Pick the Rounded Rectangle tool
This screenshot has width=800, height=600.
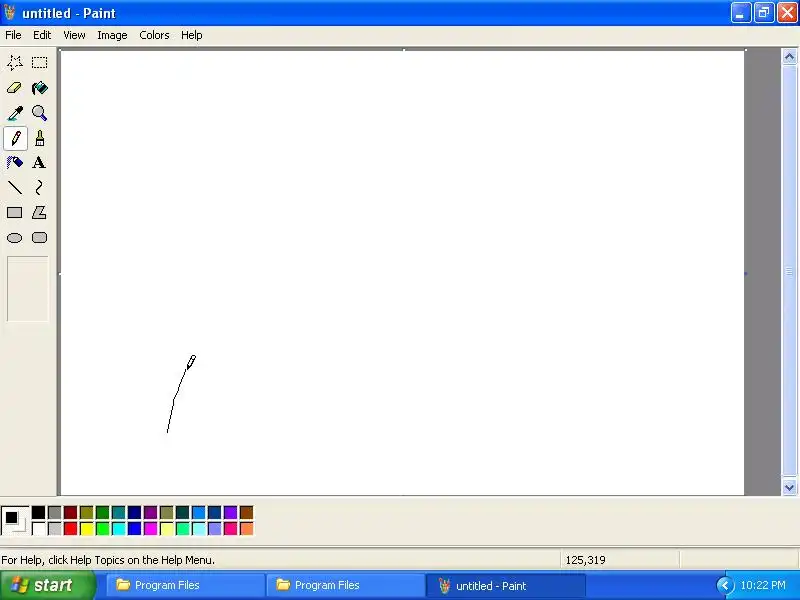click(x=39, y=238)
